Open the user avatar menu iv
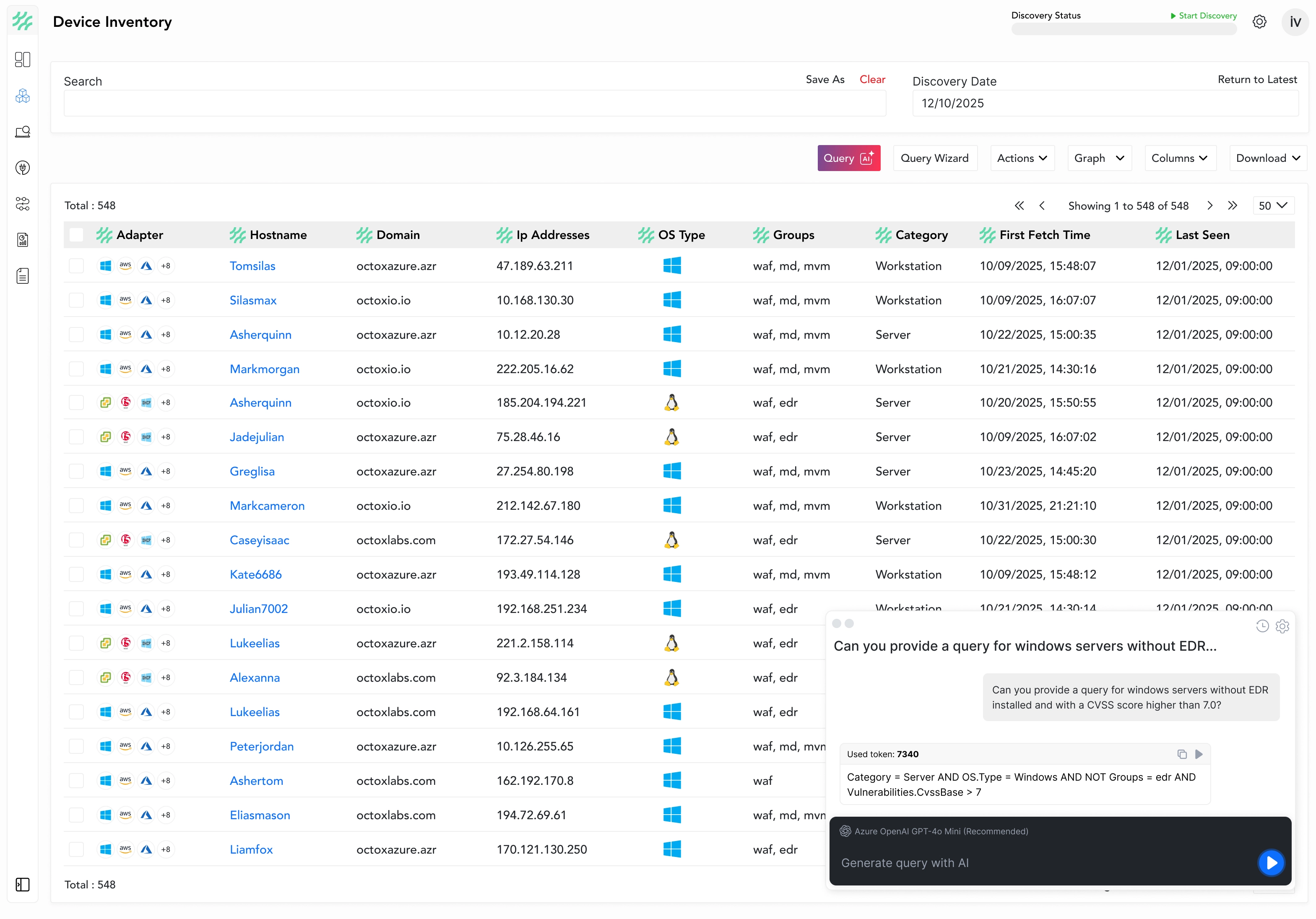This screenshot has height=919, width=1316. tap(1295, 22)
